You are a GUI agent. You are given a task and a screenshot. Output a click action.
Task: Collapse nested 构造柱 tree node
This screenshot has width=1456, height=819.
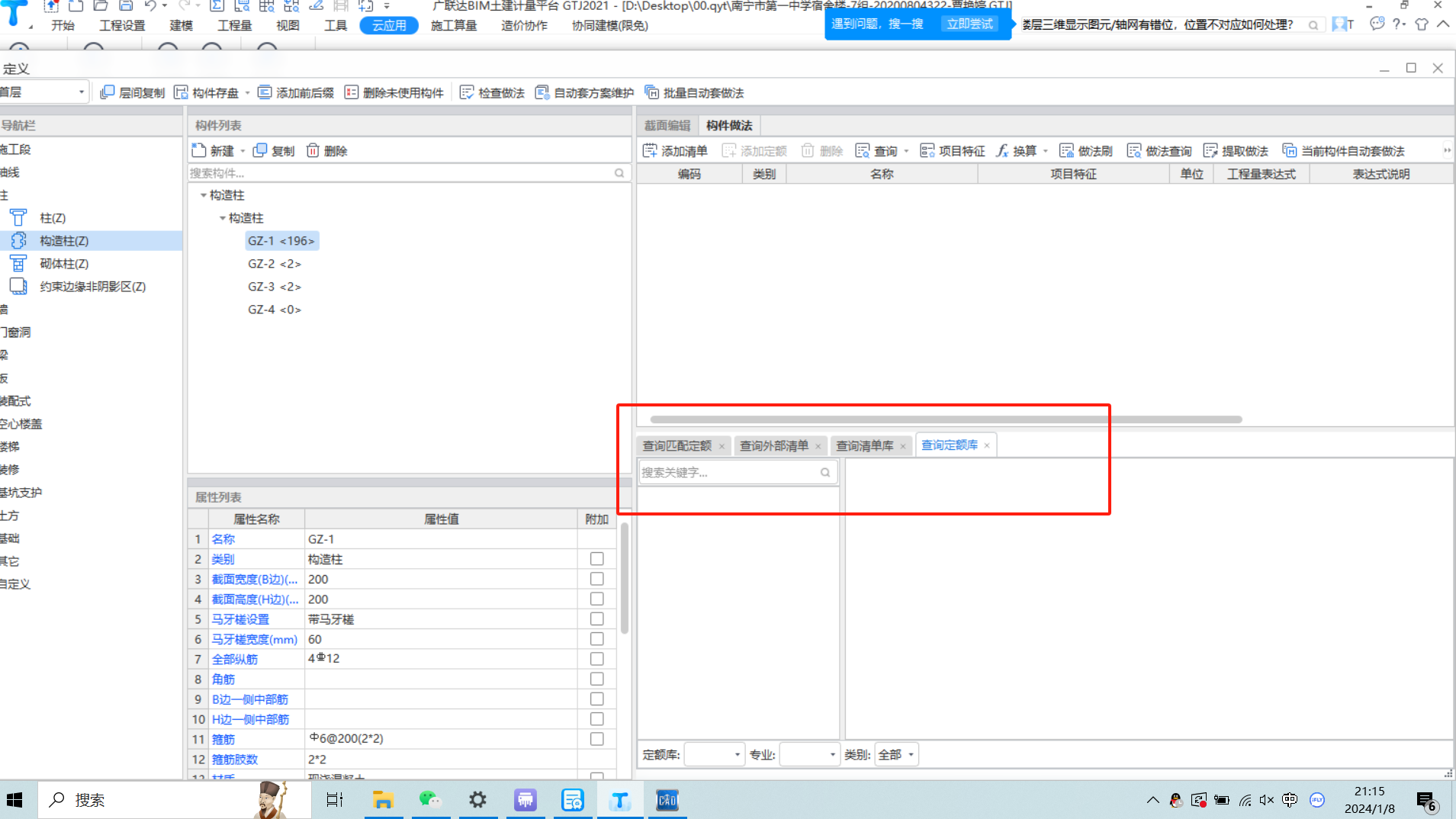click(223, 218)
